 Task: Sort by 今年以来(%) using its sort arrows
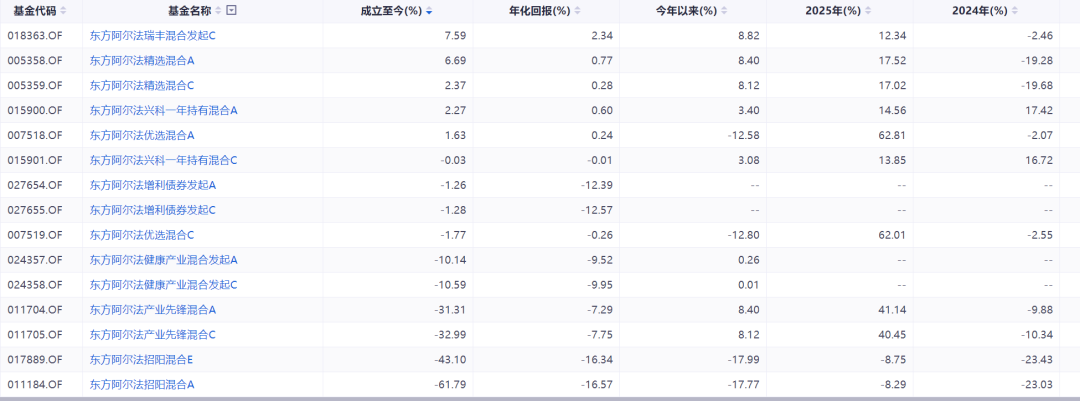pyautogui.click(x=724, y=11)
